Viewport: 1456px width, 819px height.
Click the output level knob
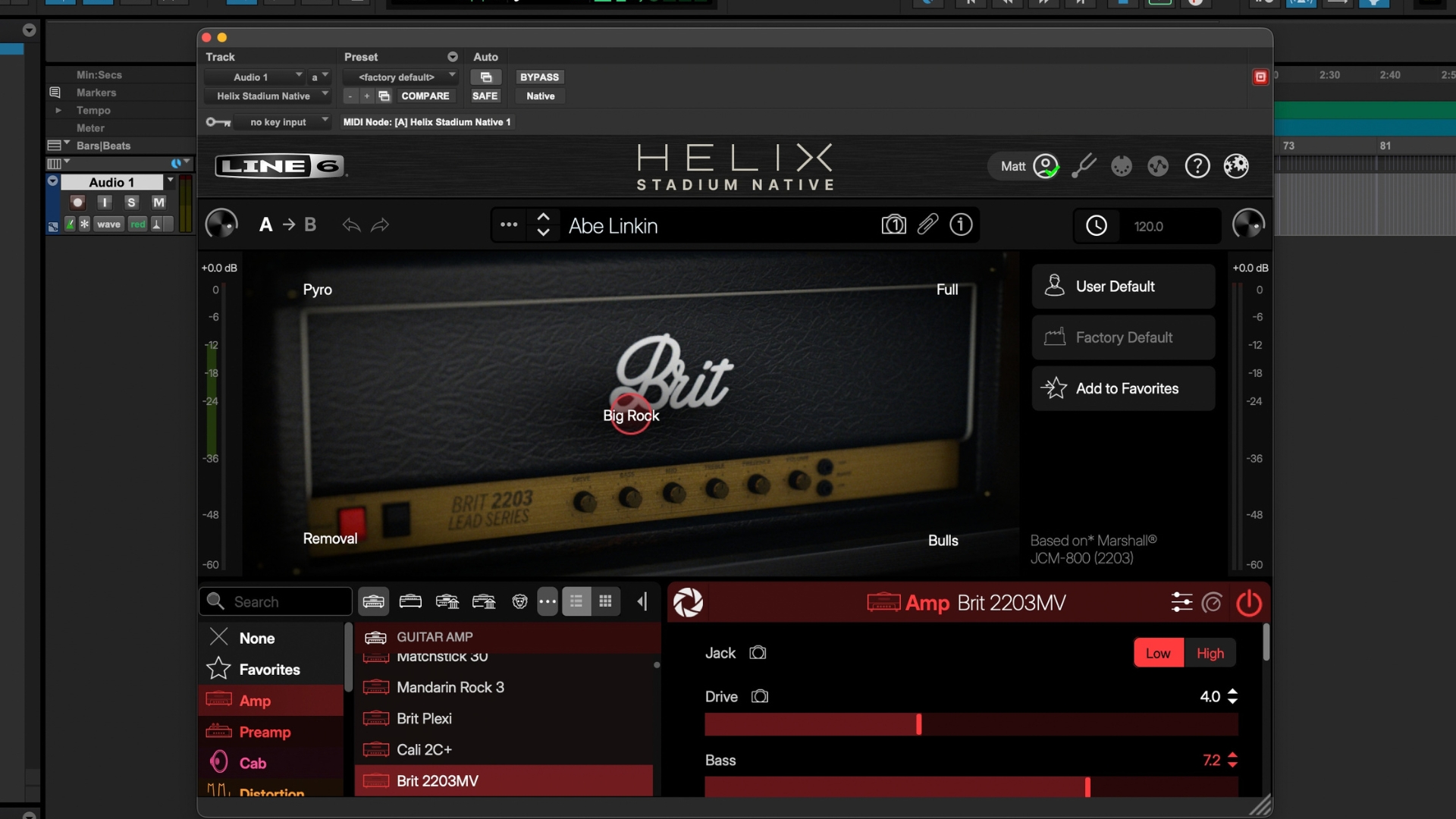tap(1248, 224)
